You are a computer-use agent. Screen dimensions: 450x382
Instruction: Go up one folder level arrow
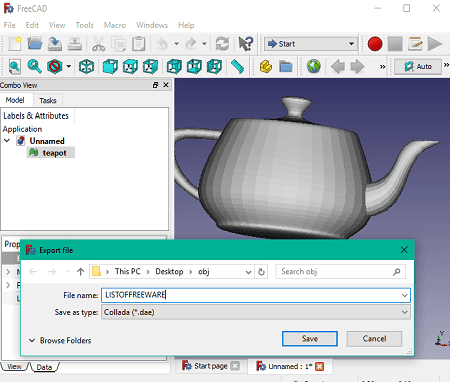click(x=80, y=272)
